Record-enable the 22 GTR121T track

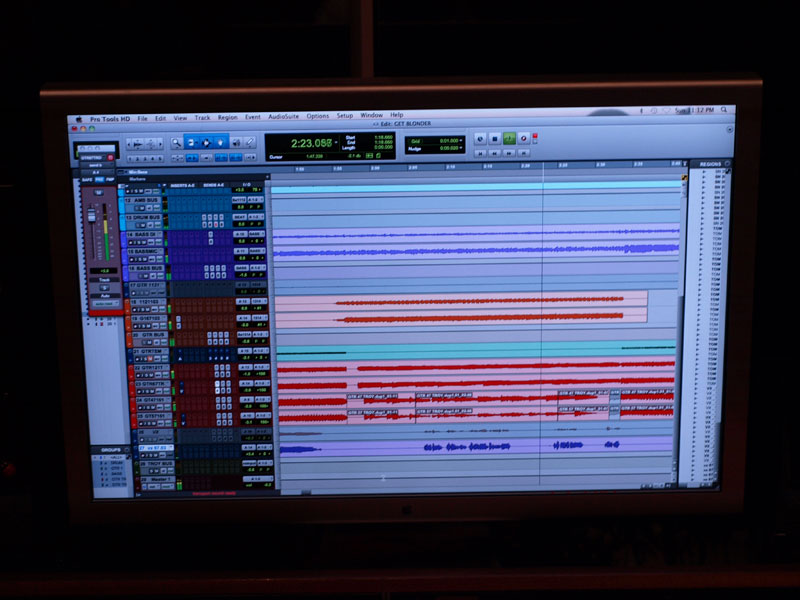pos(138,376)
